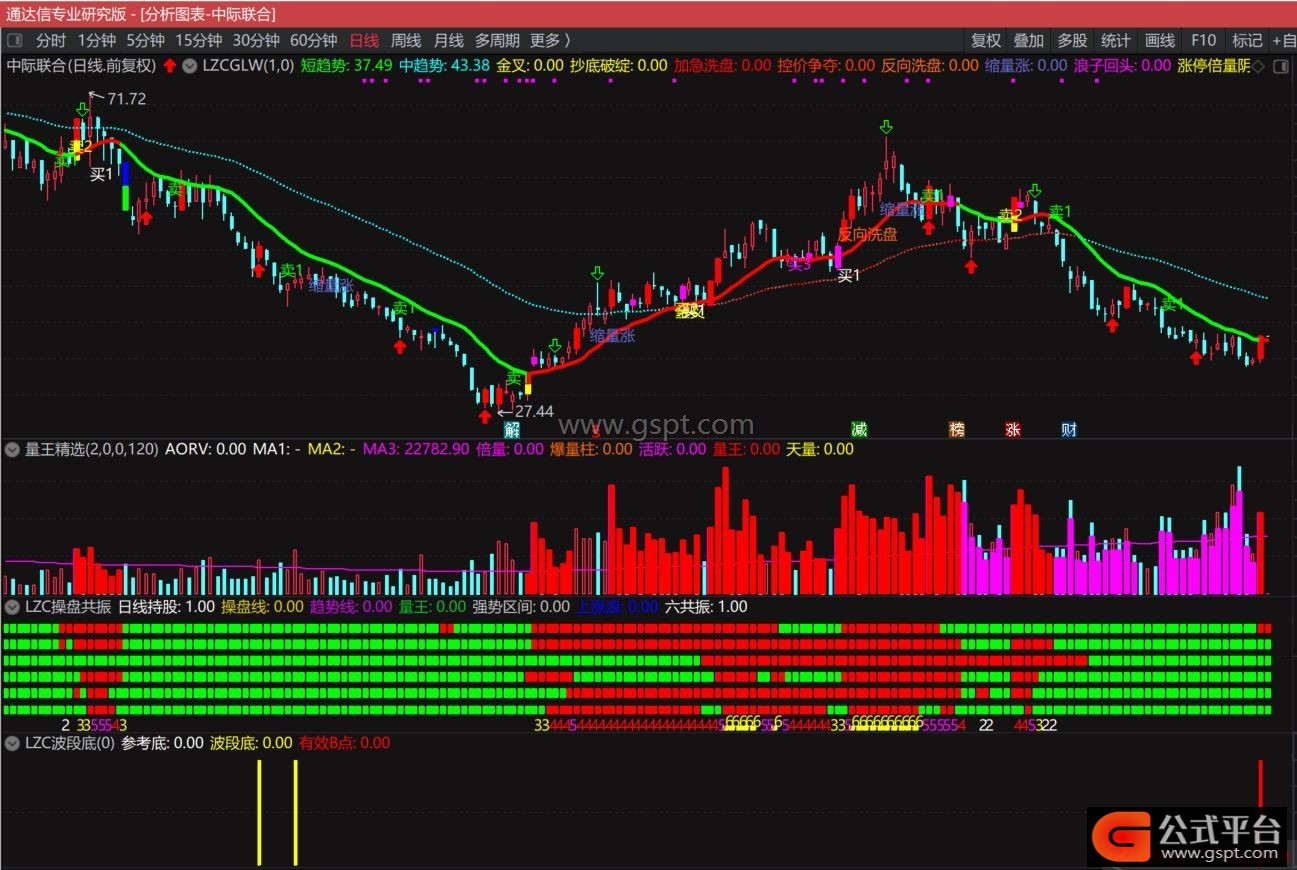Click the 复权 button
Viewport: 1297px width, 870px height.
coord(986,40)
